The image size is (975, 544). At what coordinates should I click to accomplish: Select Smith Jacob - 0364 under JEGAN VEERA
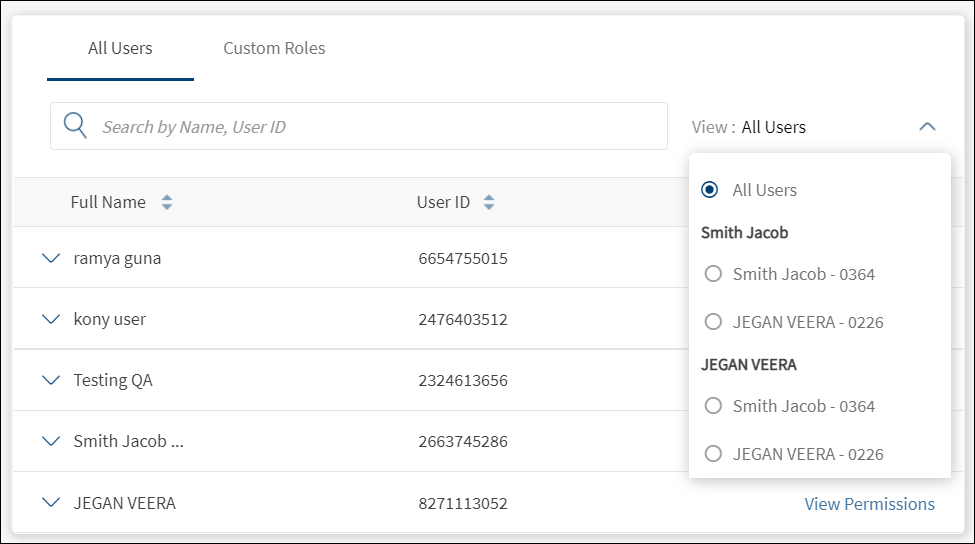coord(713,406)
